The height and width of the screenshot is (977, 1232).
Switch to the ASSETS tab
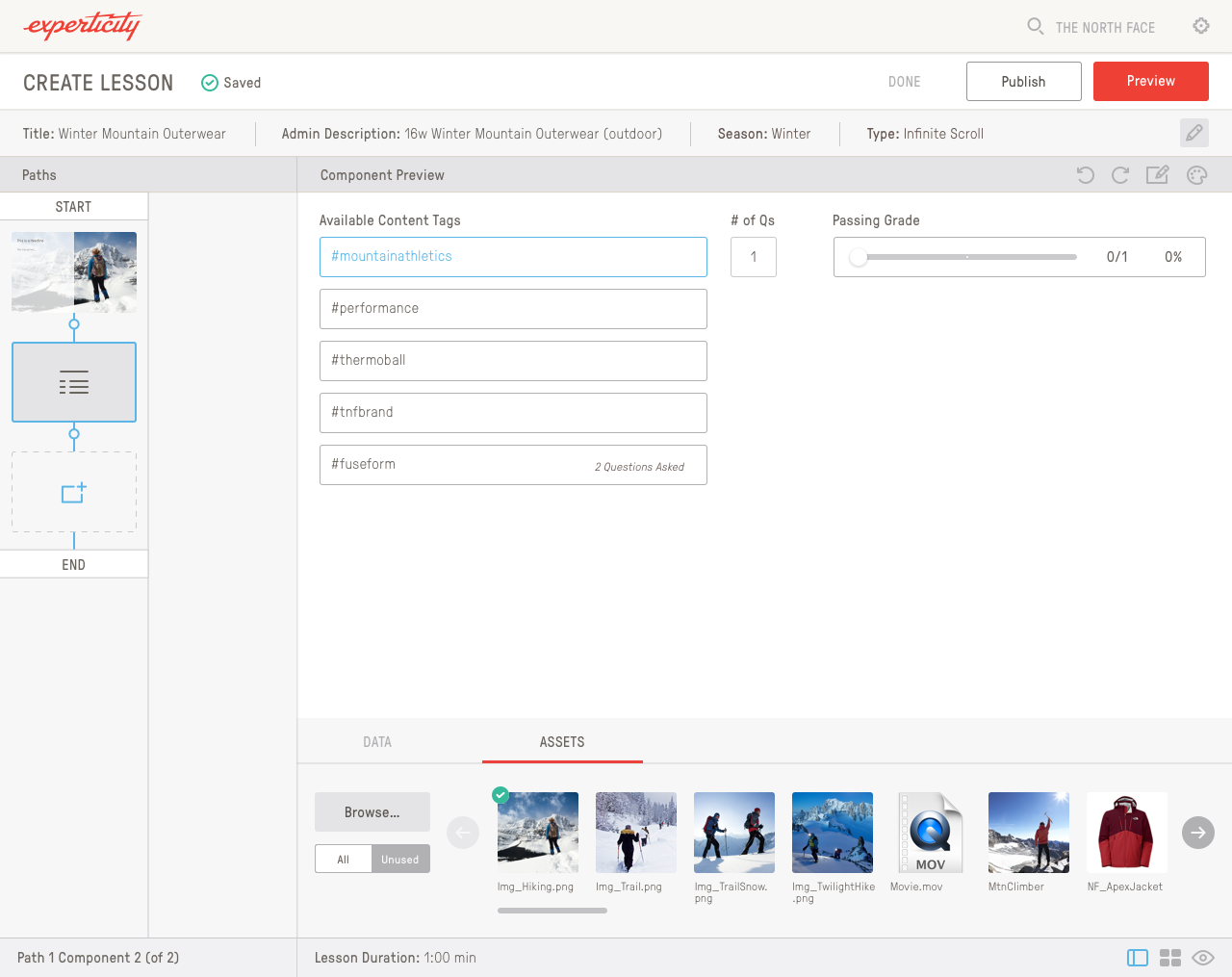point(562,742)
